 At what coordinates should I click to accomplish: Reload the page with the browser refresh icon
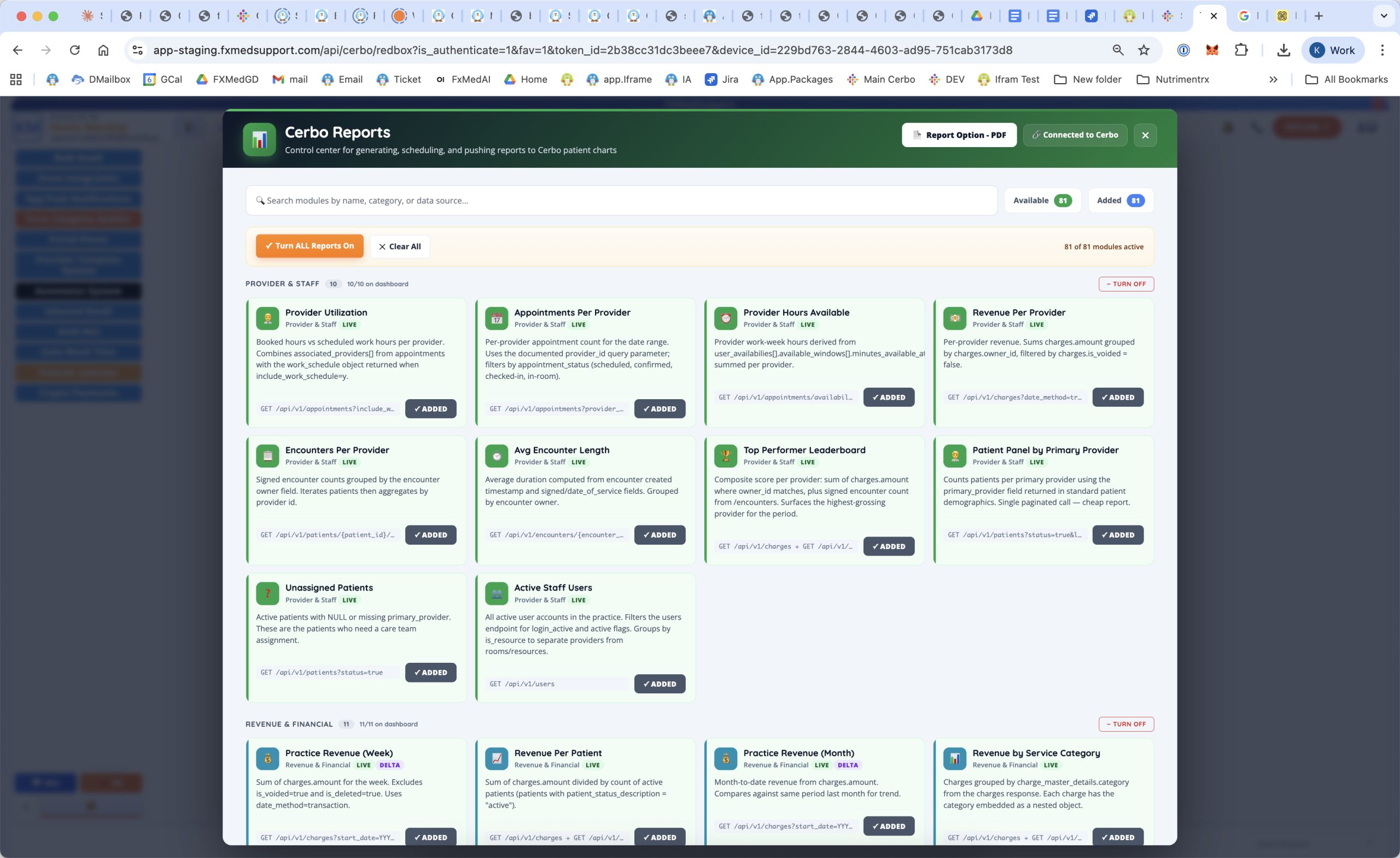point(74,50)
